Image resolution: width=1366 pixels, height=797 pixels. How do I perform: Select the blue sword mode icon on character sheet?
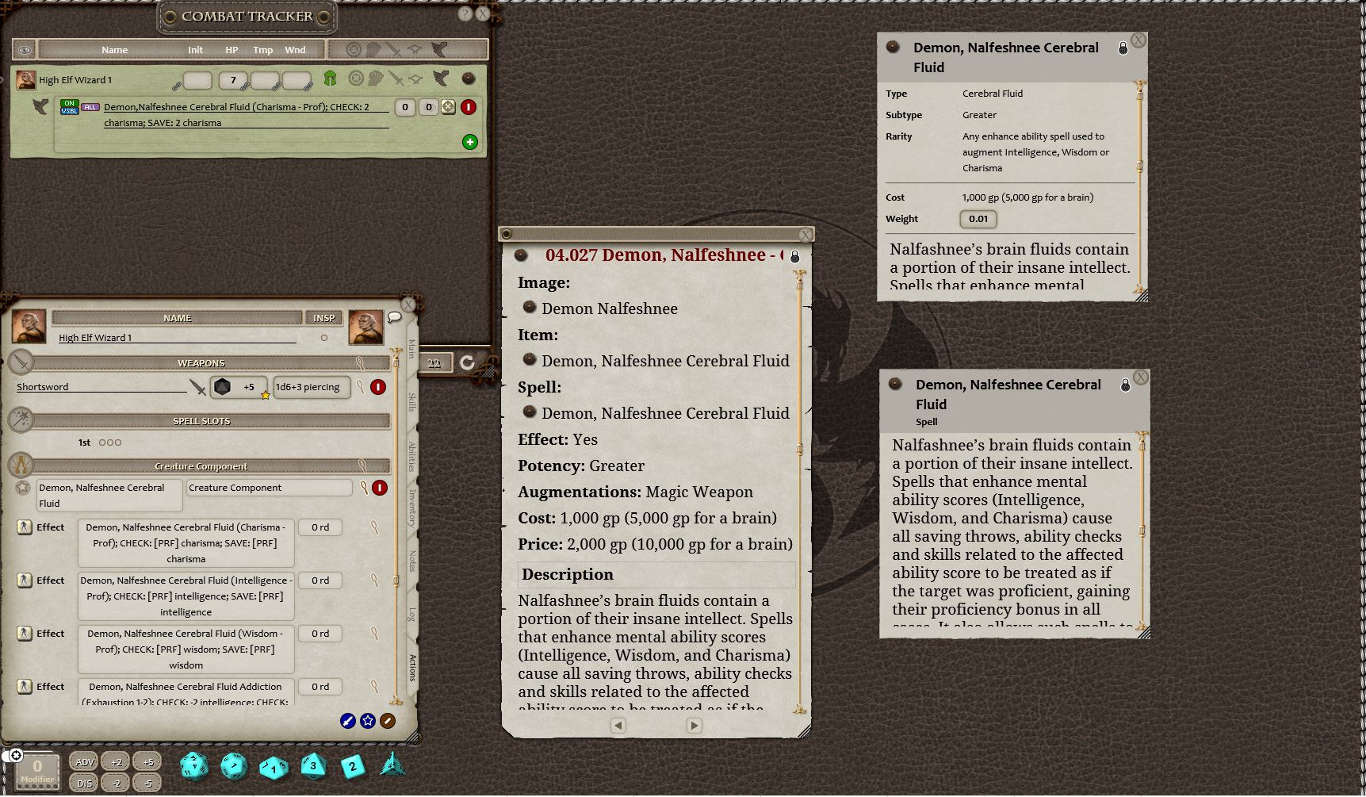tap(349, 721)
